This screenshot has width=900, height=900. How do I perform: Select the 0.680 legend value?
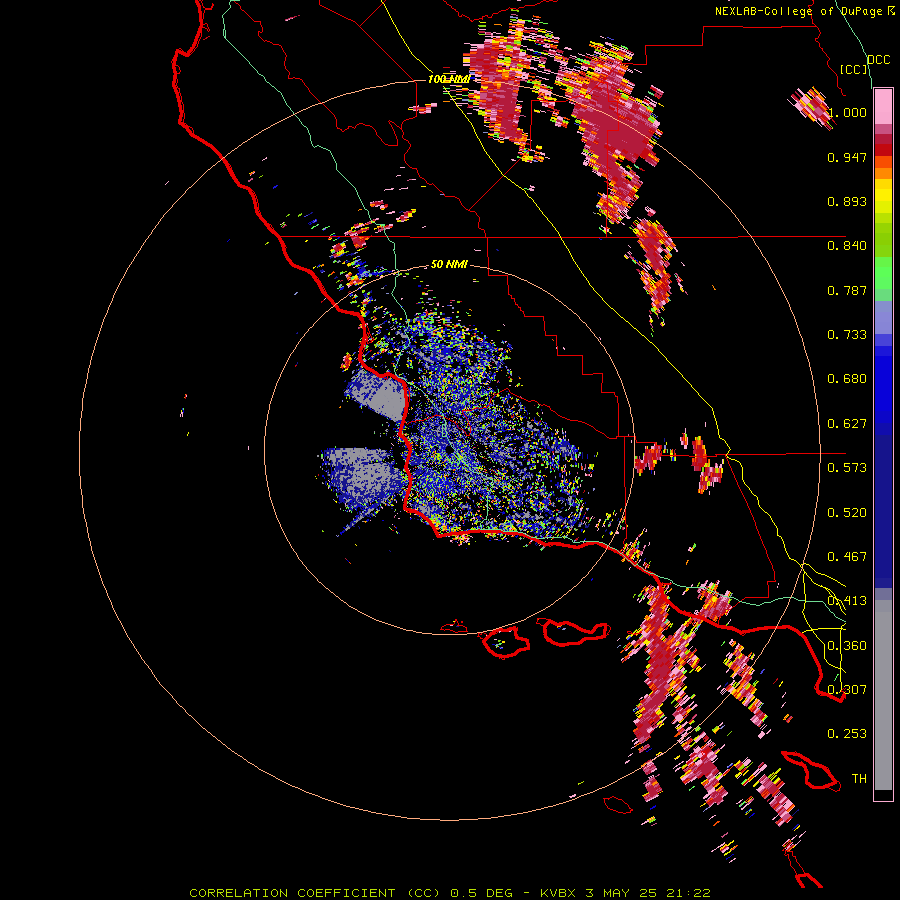click(847, 379)
